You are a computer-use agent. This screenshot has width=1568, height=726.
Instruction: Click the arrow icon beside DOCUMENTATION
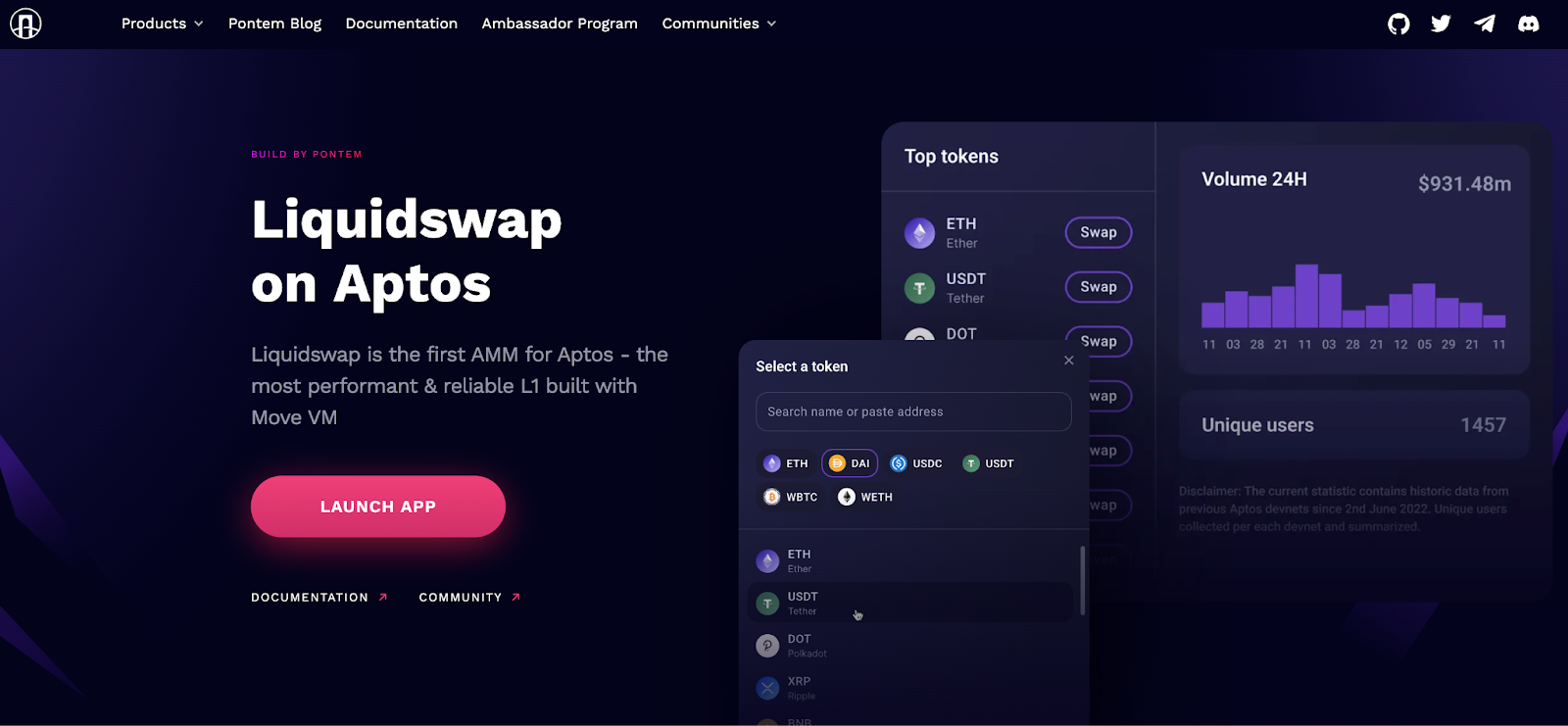(x=383, y=597)
